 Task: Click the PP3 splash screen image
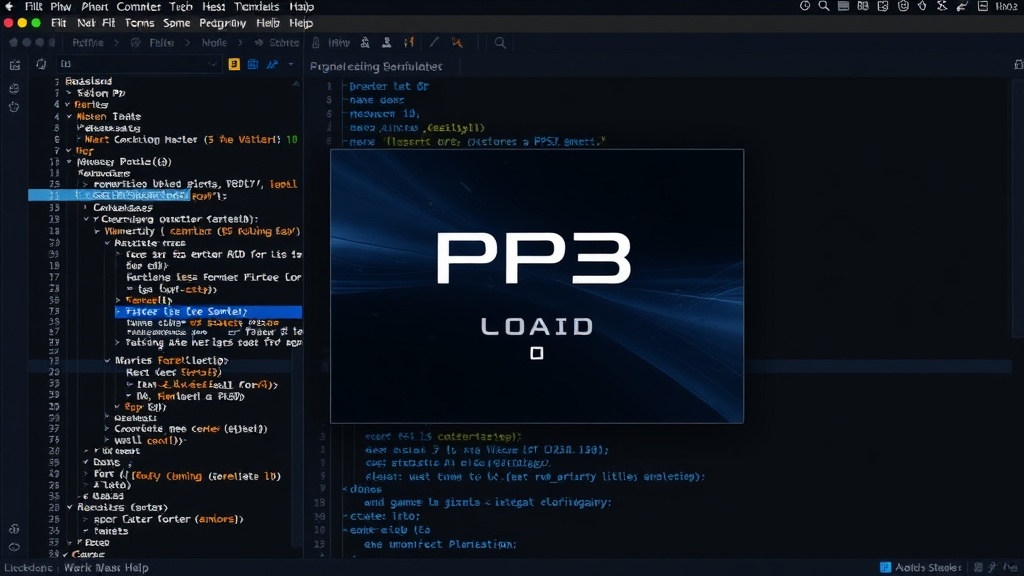pyautogui.click(x=537, y=286)
